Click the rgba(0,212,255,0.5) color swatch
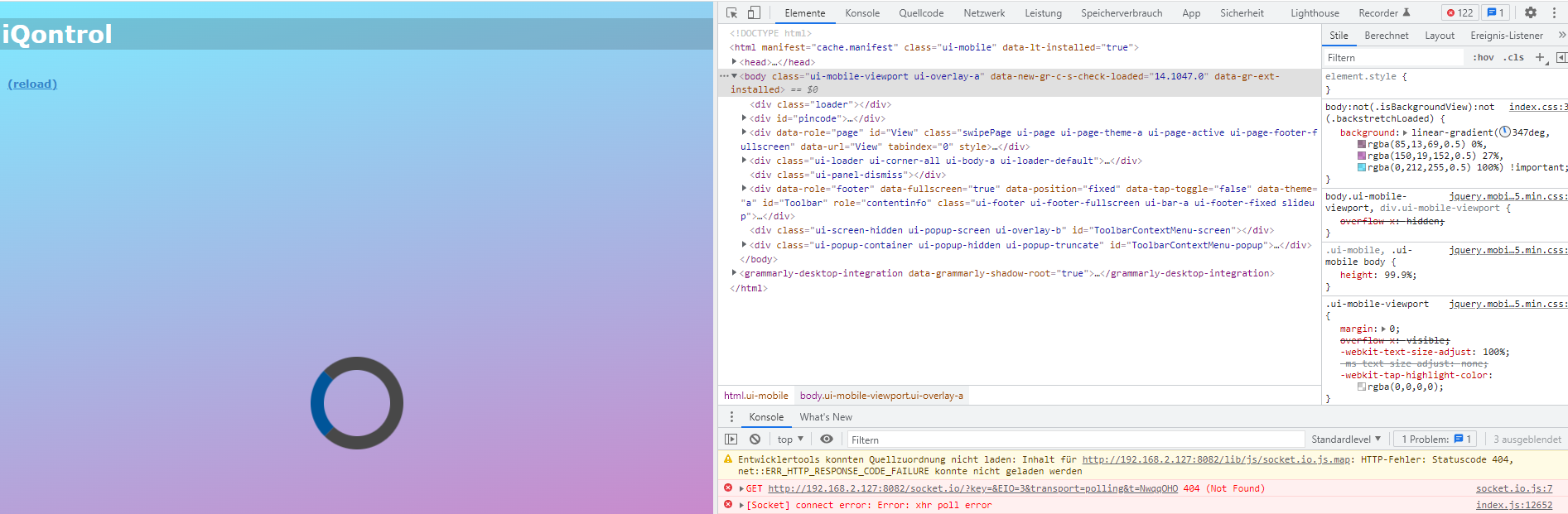 (x=1362, y=167)
